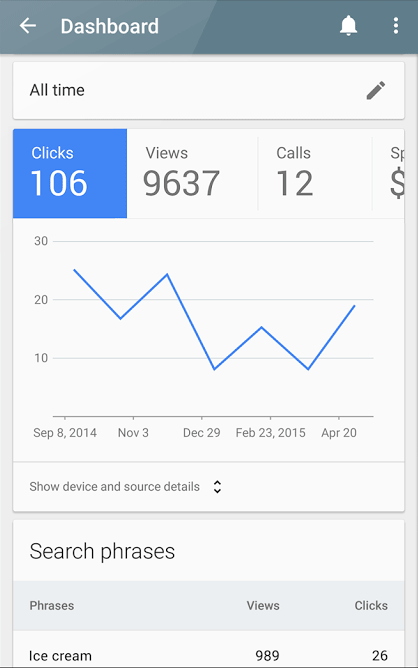Click the Dashboard title
This screenshot has height=668, width=418.
[x=110, y=26]
